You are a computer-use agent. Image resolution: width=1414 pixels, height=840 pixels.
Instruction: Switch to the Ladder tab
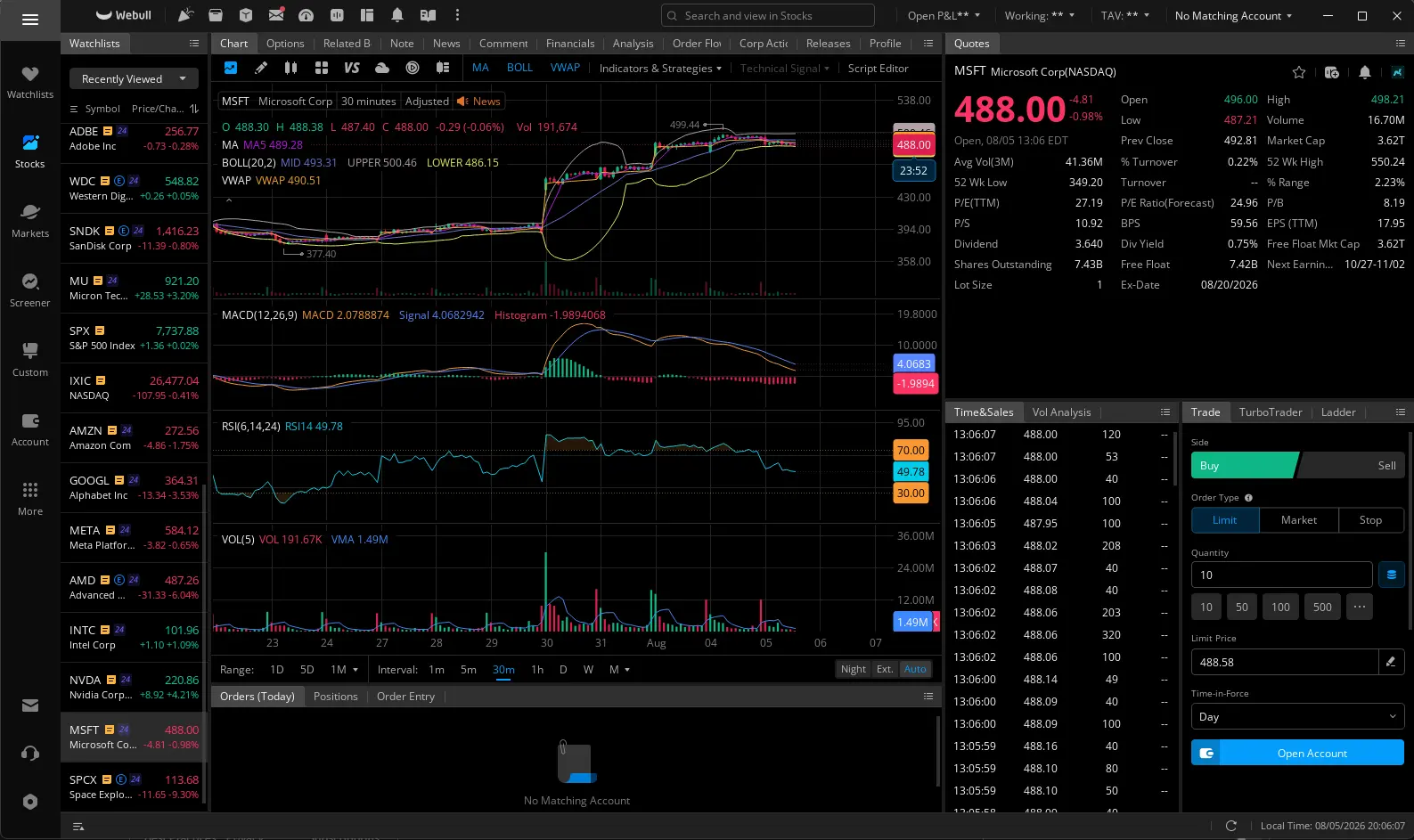(1337, 412)
